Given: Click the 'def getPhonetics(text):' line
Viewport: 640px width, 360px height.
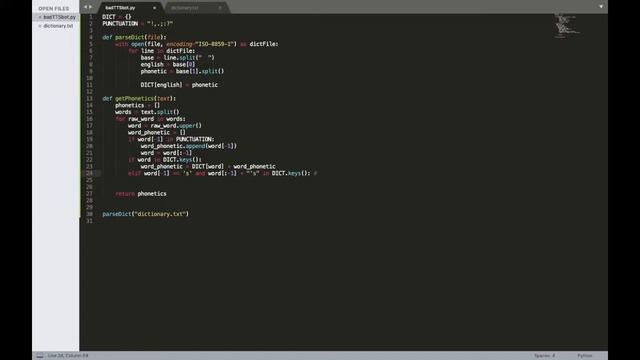Looking at the screenshot, I should 139,98.
